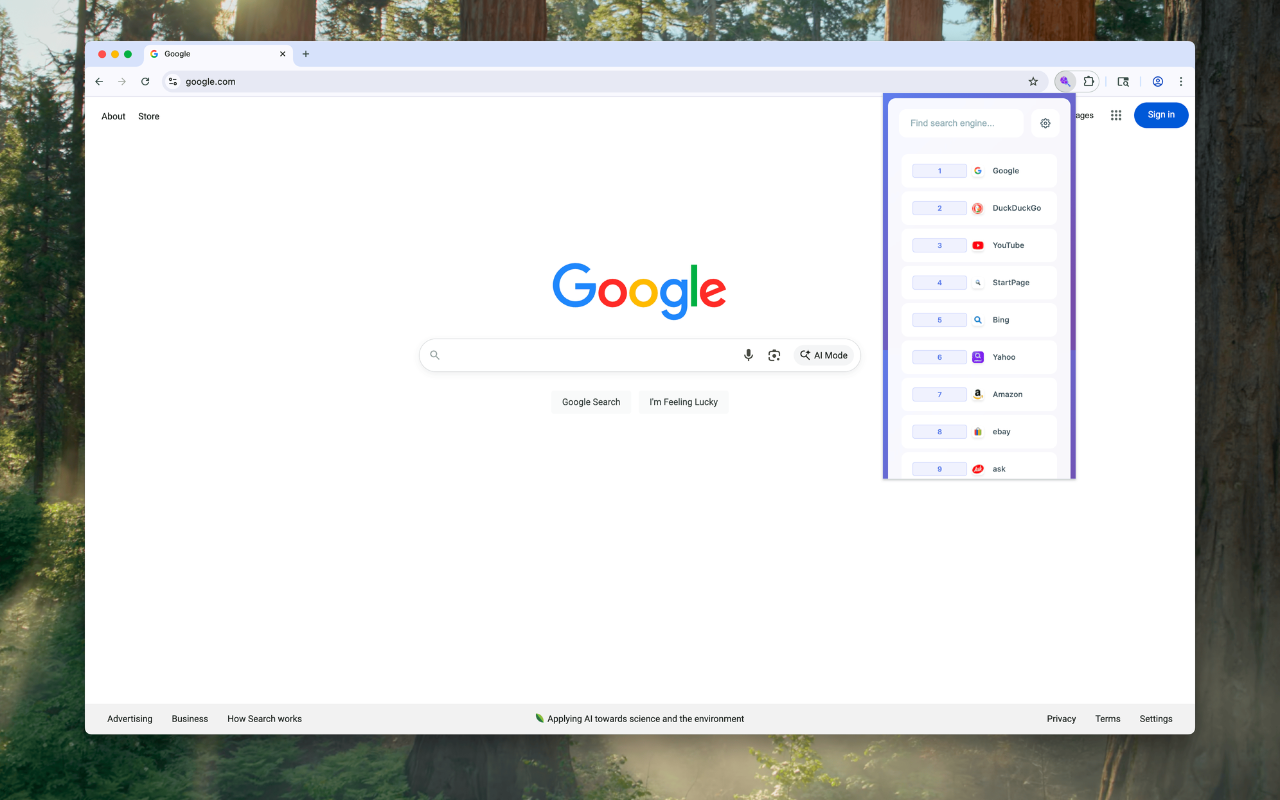Click the StartPage label text

[1011, 283]
